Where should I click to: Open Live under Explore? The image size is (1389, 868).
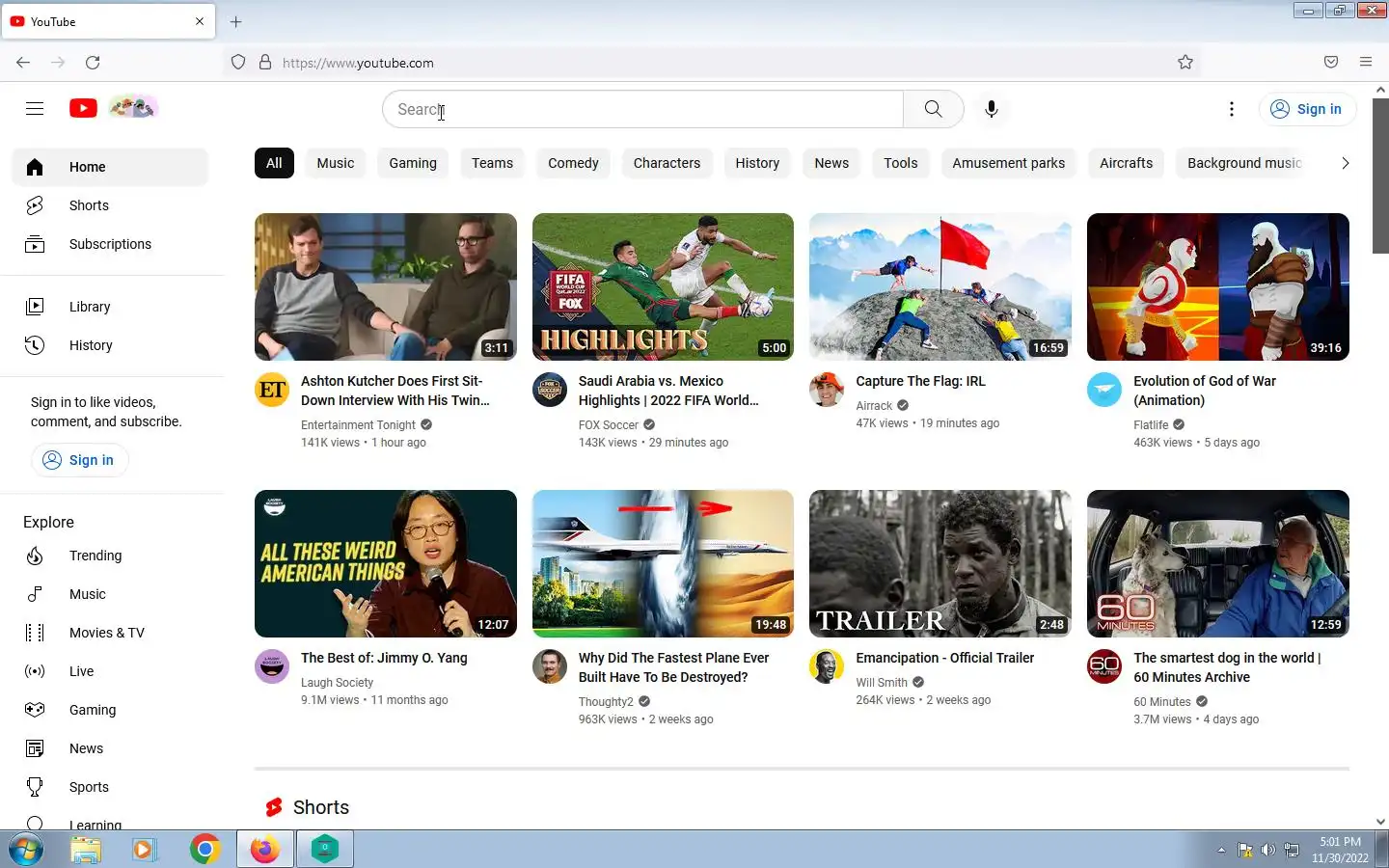tap(110, 671)
